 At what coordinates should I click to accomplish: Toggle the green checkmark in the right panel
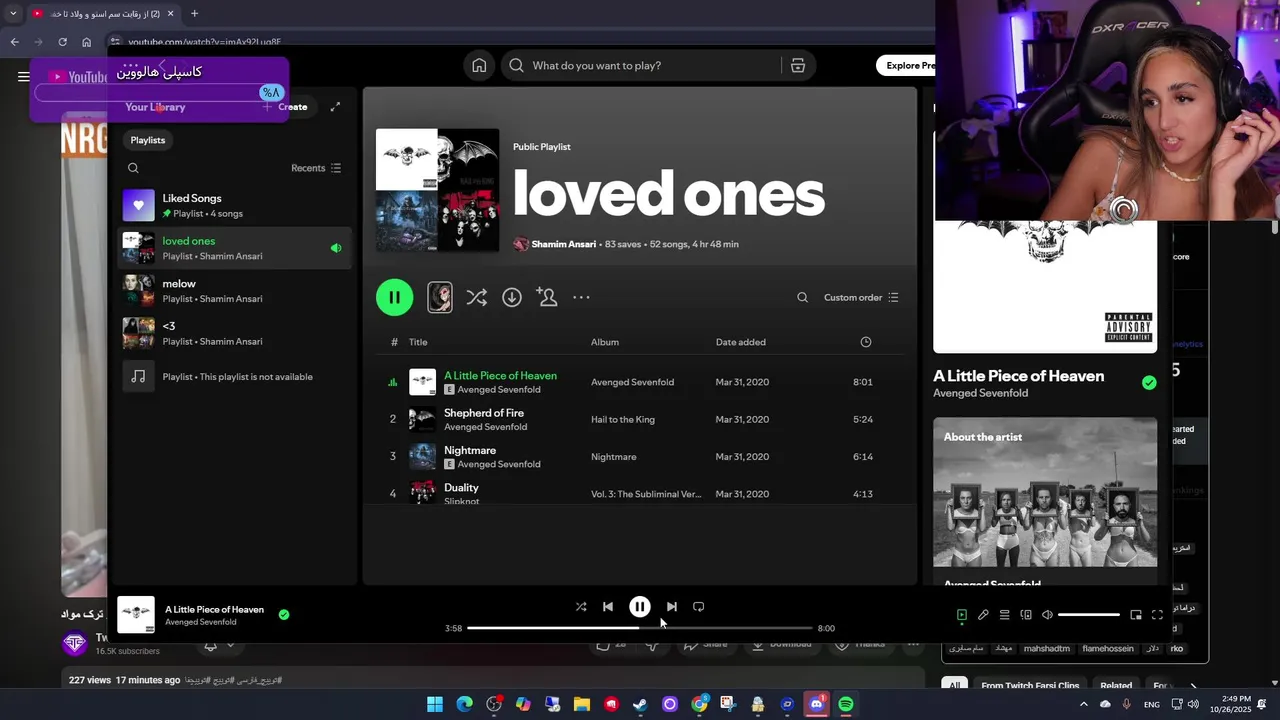pyautogui.click(x=1149, y=382)
